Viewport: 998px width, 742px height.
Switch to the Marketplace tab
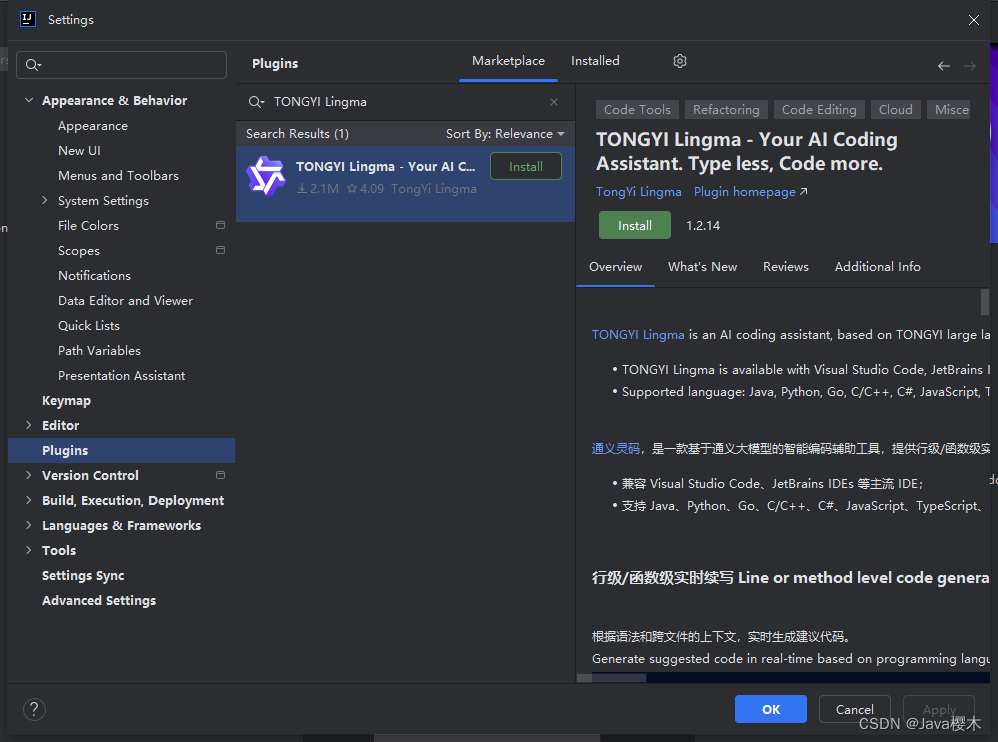point(508,61)
